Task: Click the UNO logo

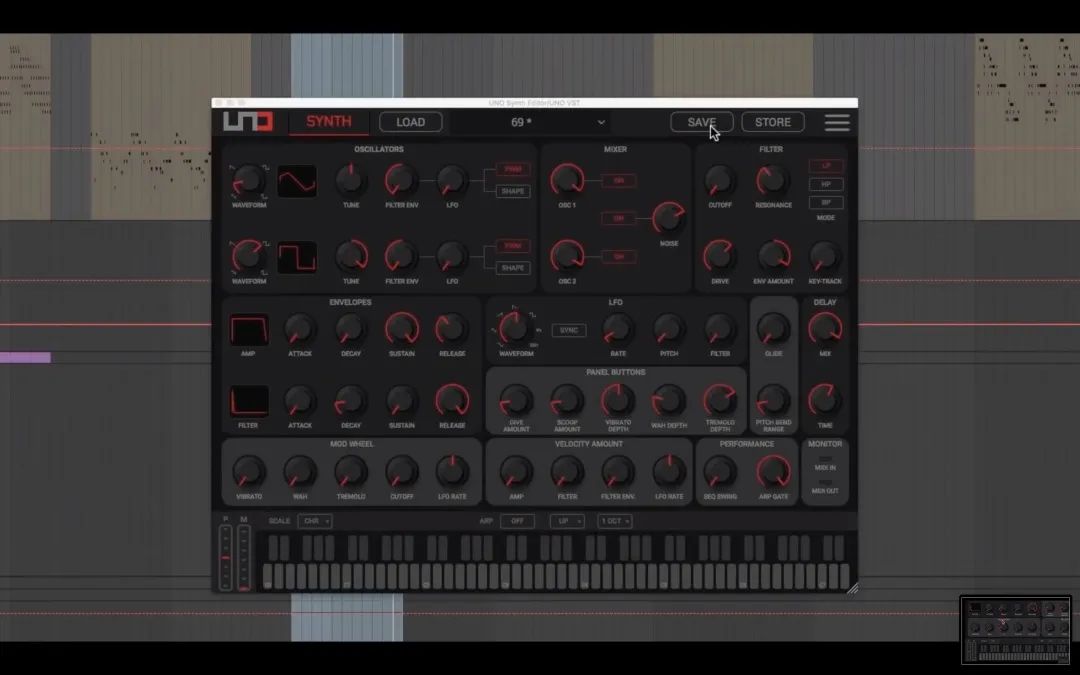Action: click(248, 122)
